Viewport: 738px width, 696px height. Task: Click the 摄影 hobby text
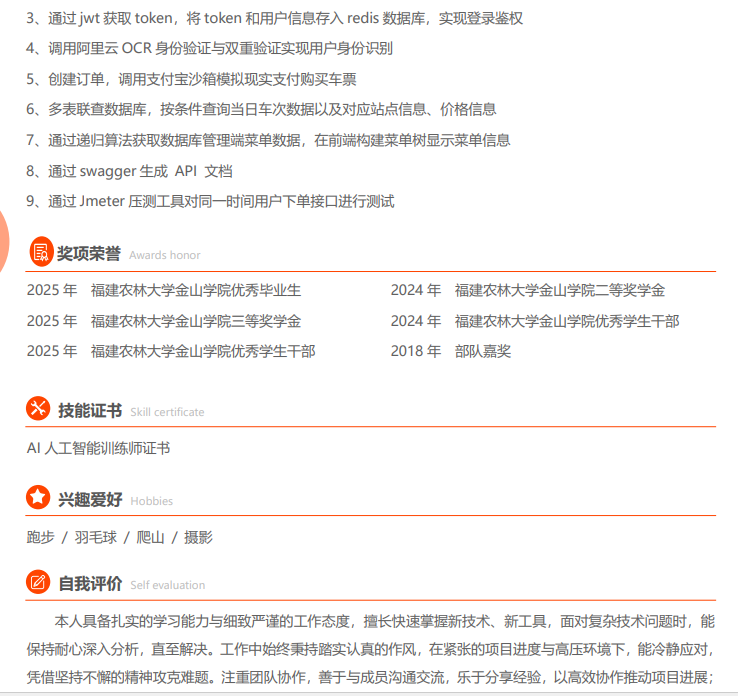point(198,537)
